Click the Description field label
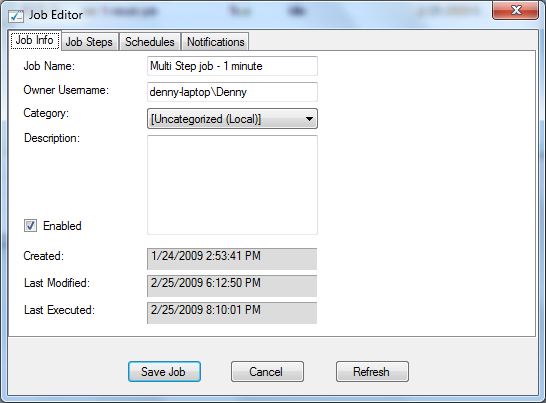 (x=52, y=138)
